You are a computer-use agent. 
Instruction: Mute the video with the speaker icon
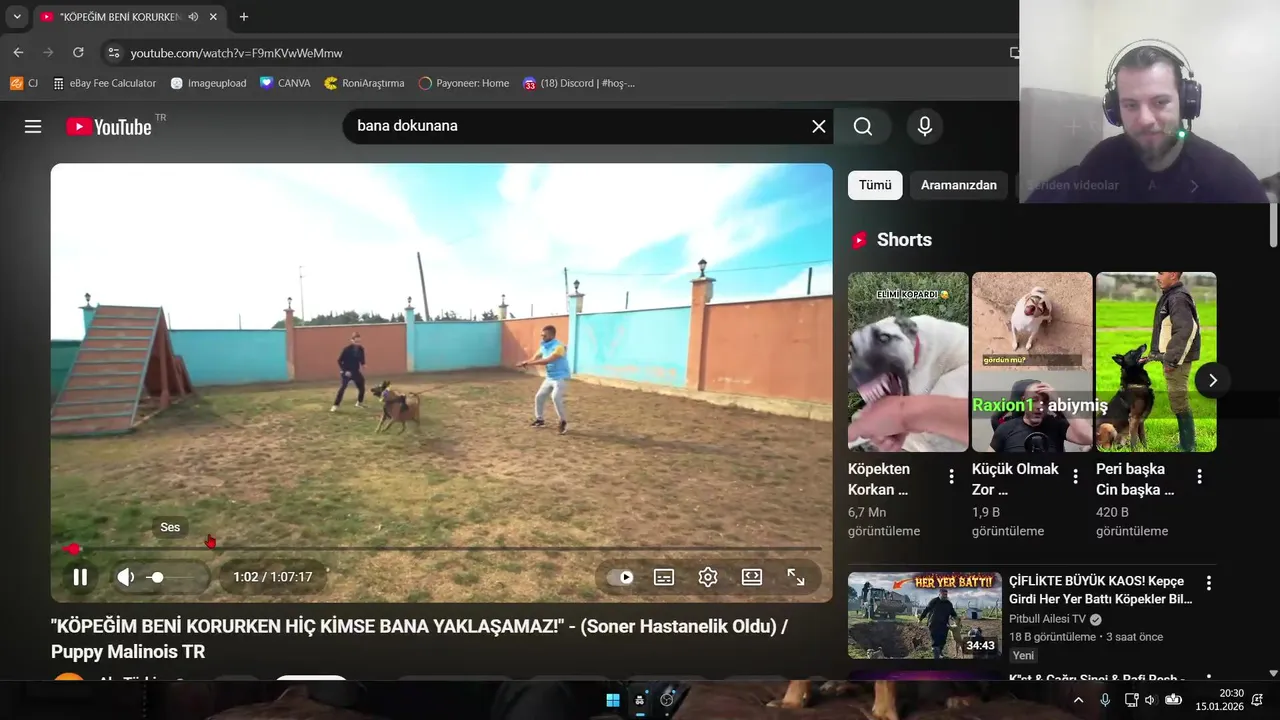pos(126,577)
